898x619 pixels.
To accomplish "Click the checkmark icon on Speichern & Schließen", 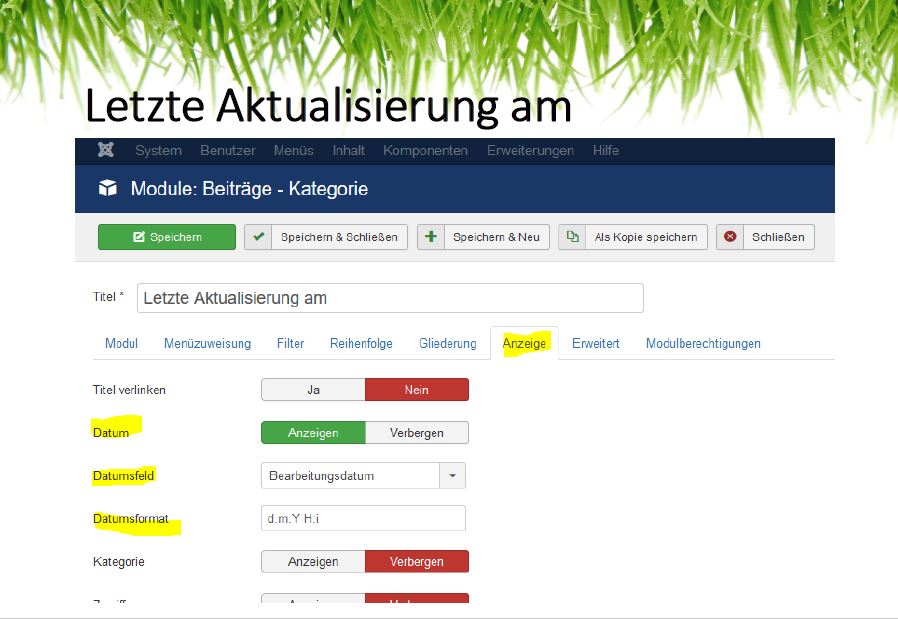I will click(x=259, y=237).
